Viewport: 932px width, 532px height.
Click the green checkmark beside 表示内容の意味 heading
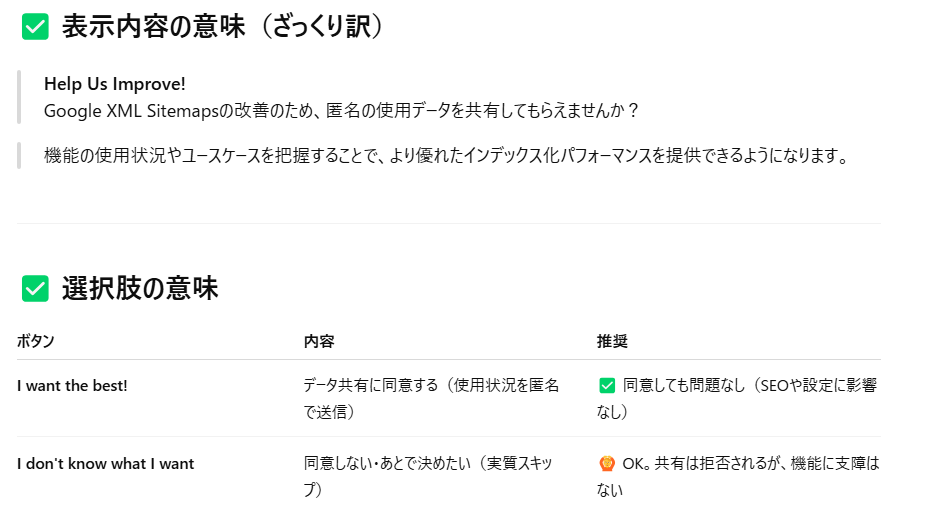pos(35,27)
